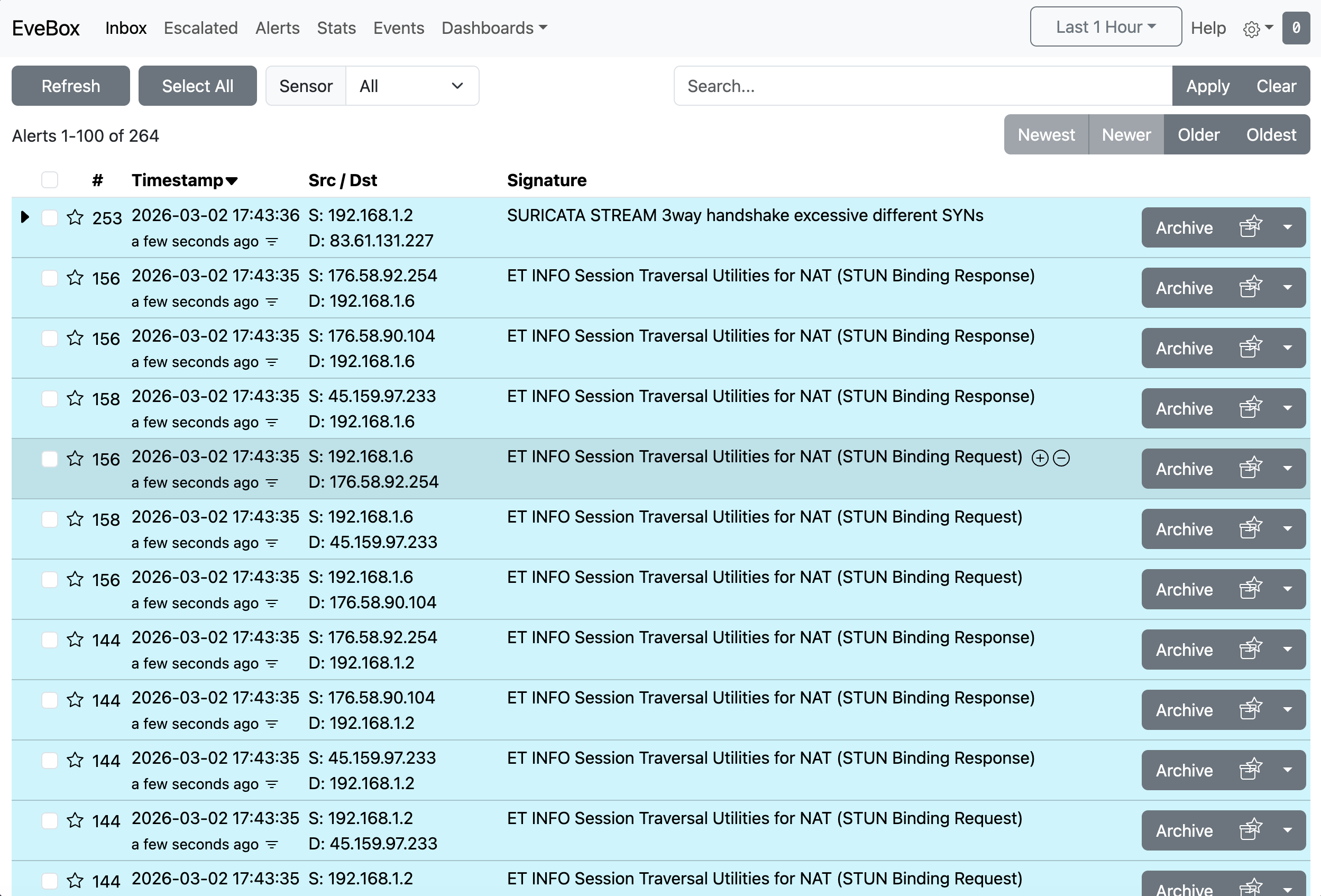Click the Refresh button
Viewport: 1321px width, 896px height.
[x=70, y=86]
